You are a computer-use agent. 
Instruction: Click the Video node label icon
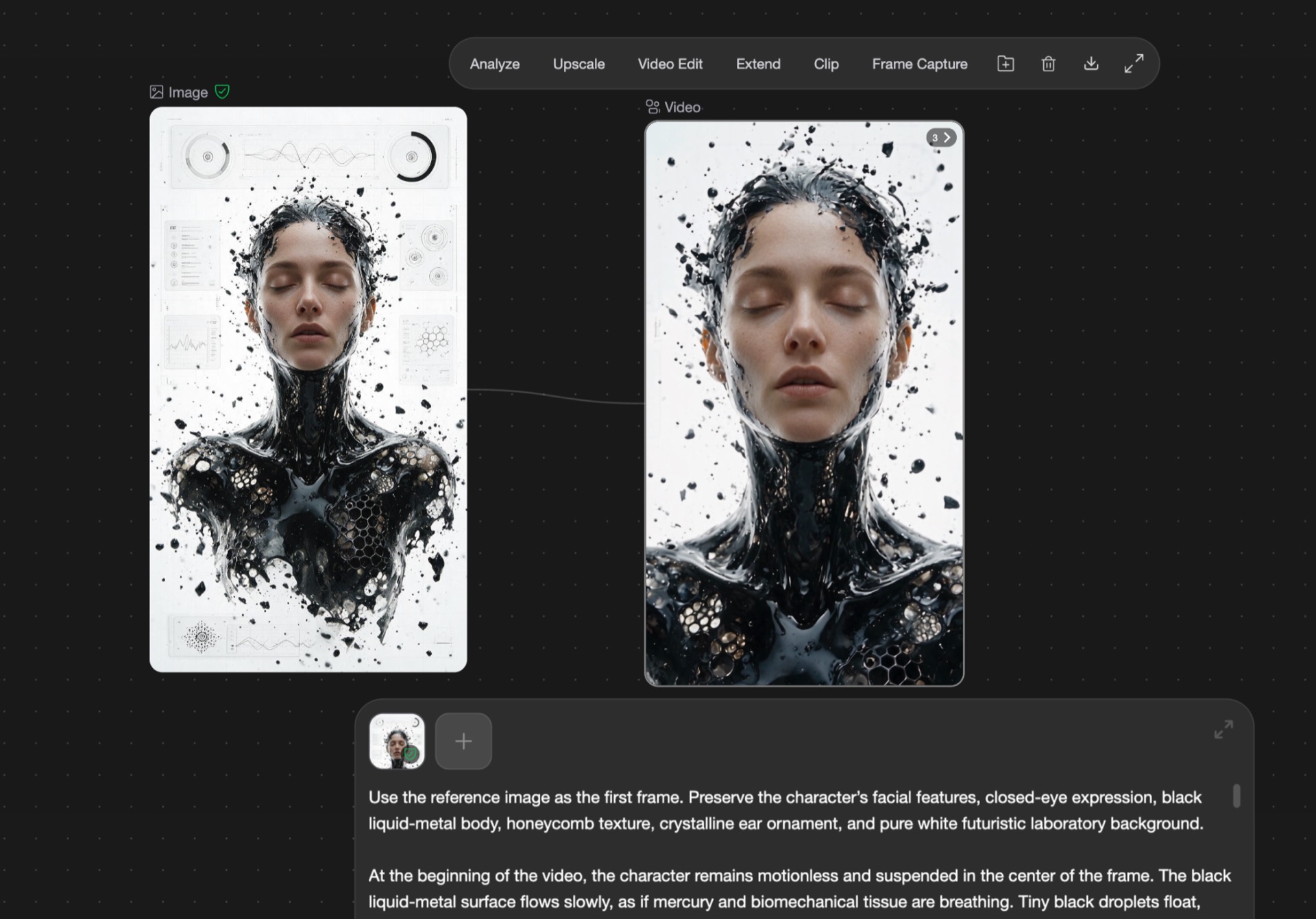tap(653, 107)
